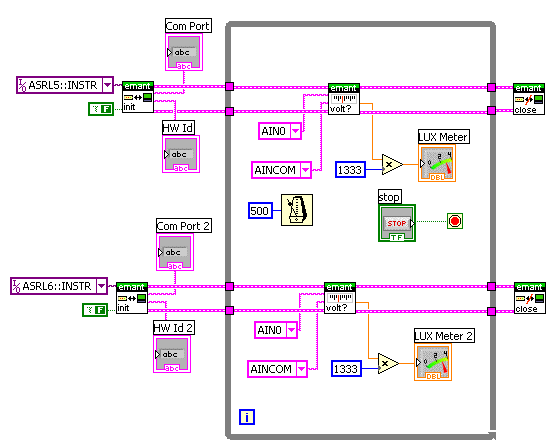Click the HW Id 2 string indicator terminal
Screen dimensions: 554x446
(172, 354)
